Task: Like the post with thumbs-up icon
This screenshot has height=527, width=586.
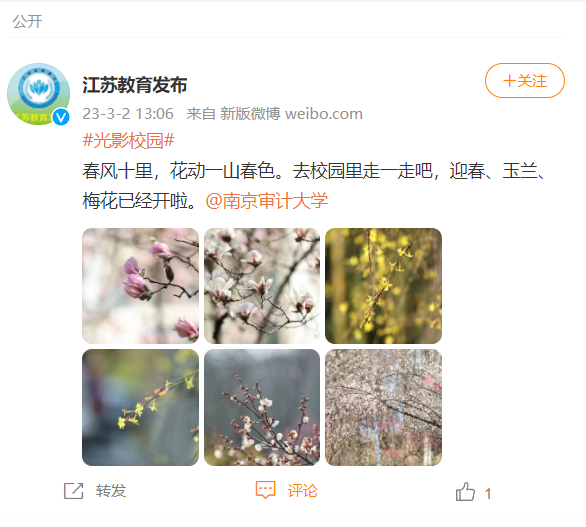Action: 465,491
